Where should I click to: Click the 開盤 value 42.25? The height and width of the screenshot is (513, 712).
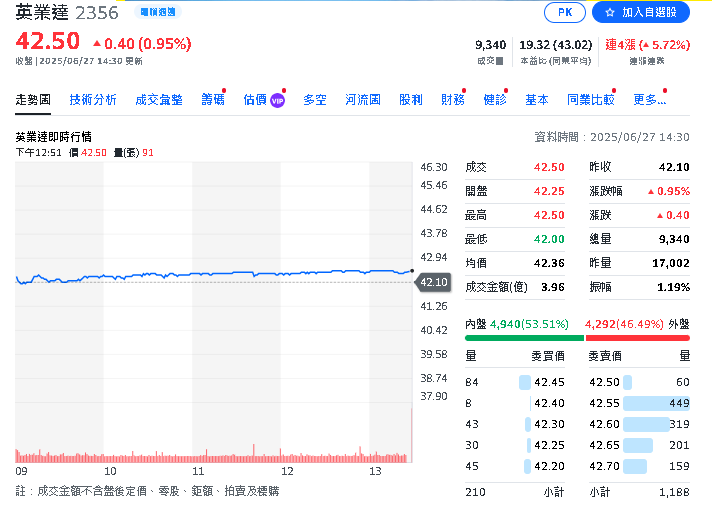click(549, 191)
